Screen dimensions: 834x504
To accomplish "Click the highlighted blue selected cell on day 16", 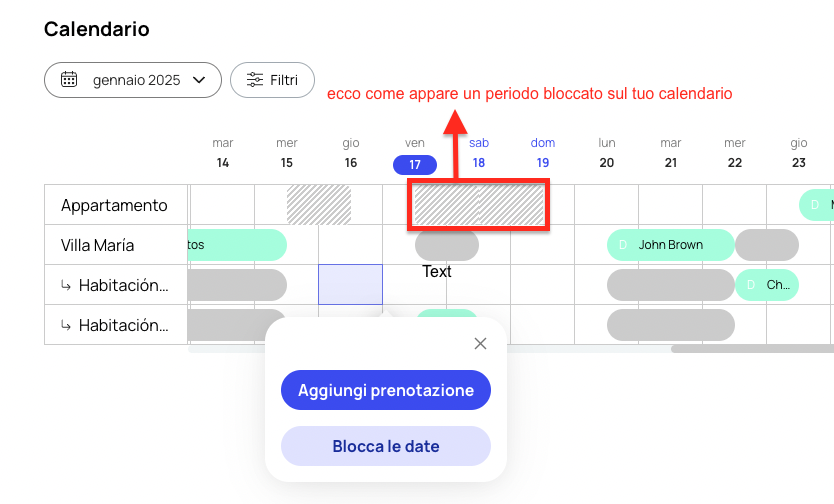I will coord(351,284).
